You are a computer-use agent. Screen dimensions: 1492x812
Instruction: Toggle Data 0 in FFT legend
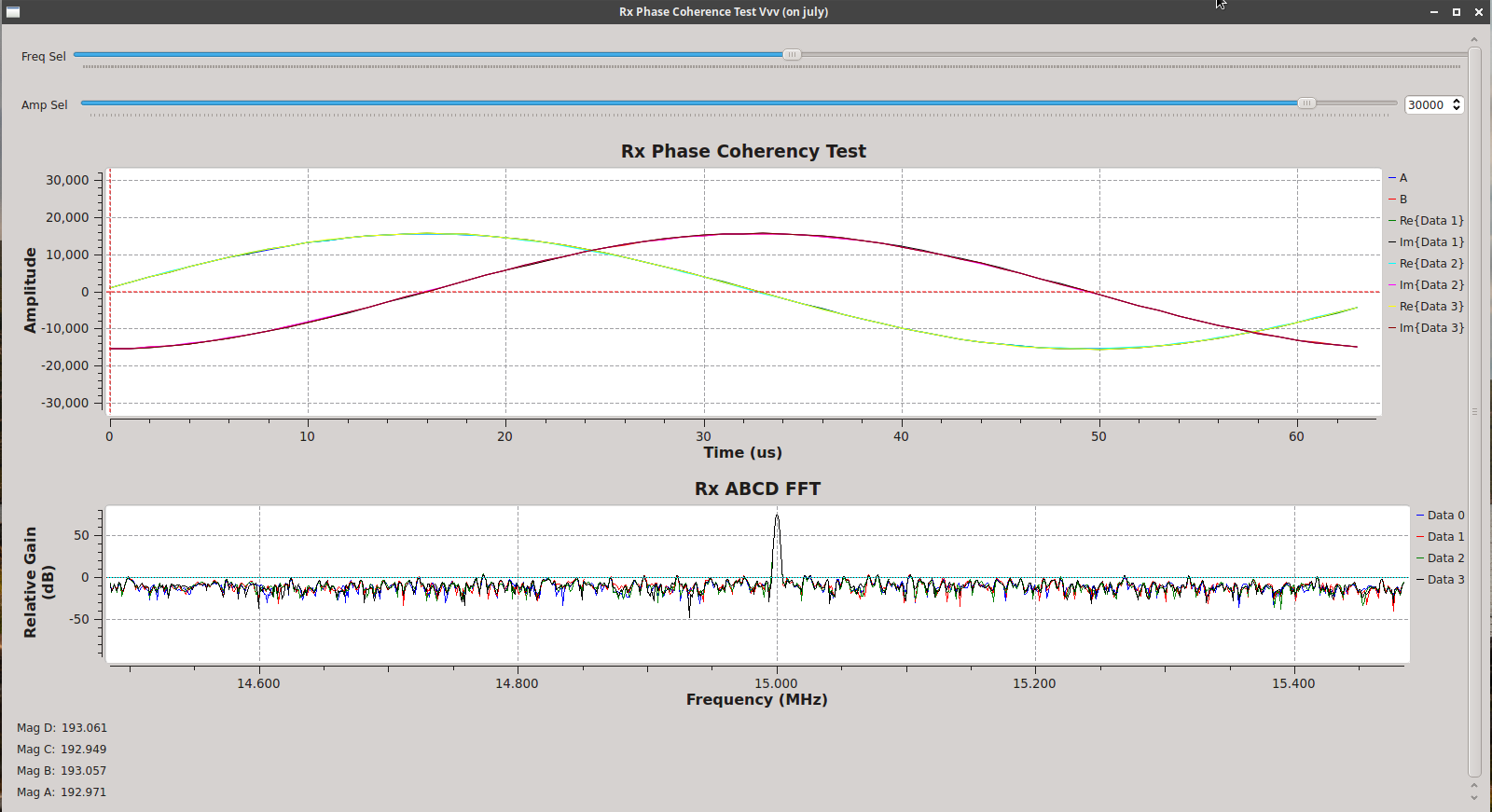click(x=1444, y=516)
